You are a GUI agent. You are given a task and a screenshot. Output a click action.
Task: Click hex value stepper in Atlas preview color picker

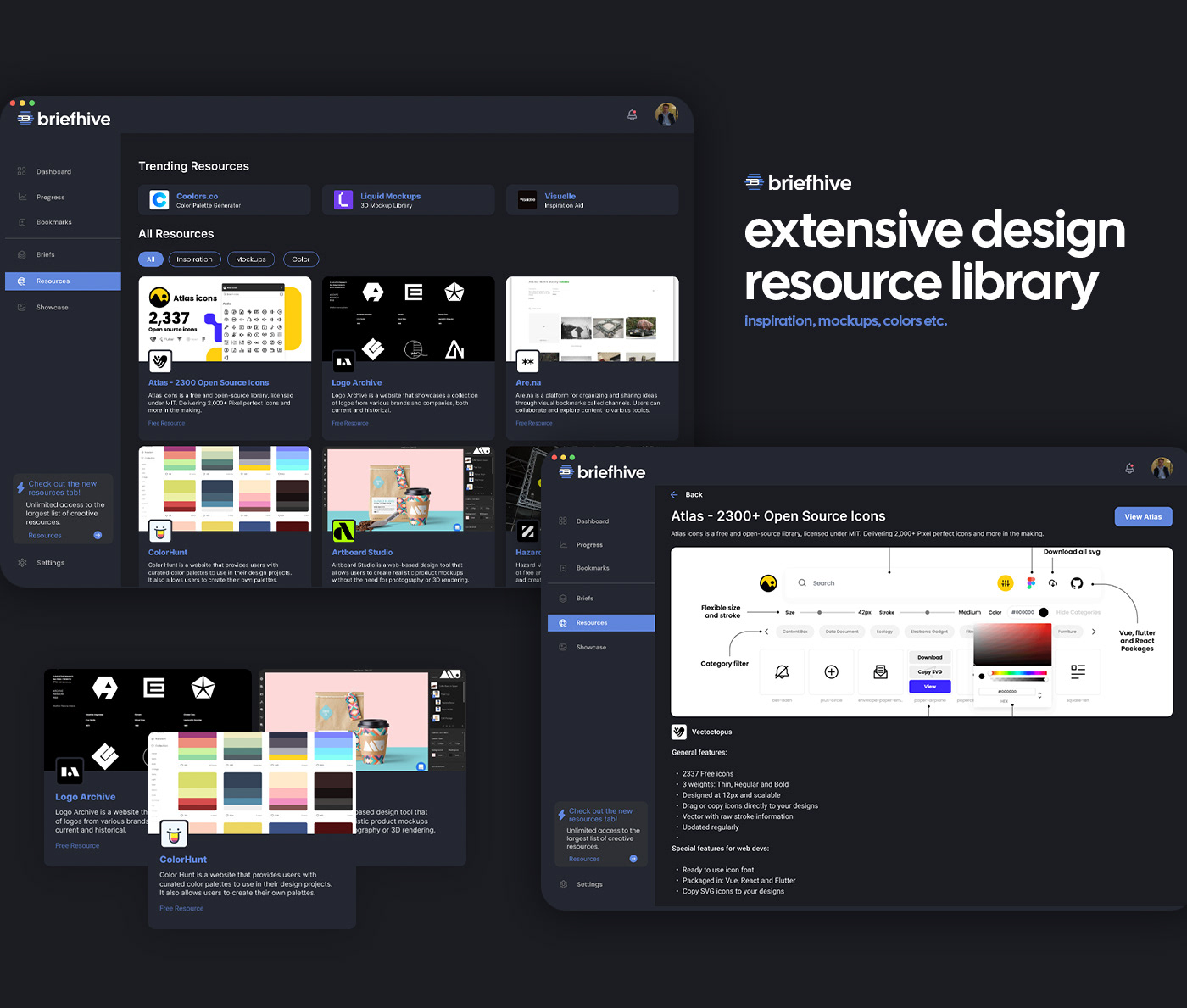(1039, 695)
